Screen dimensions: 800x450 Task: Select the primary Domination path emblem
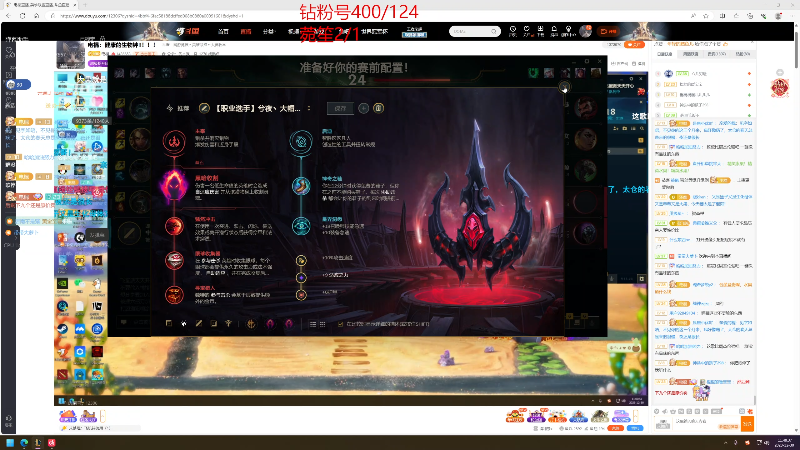(x=174, y=141)
